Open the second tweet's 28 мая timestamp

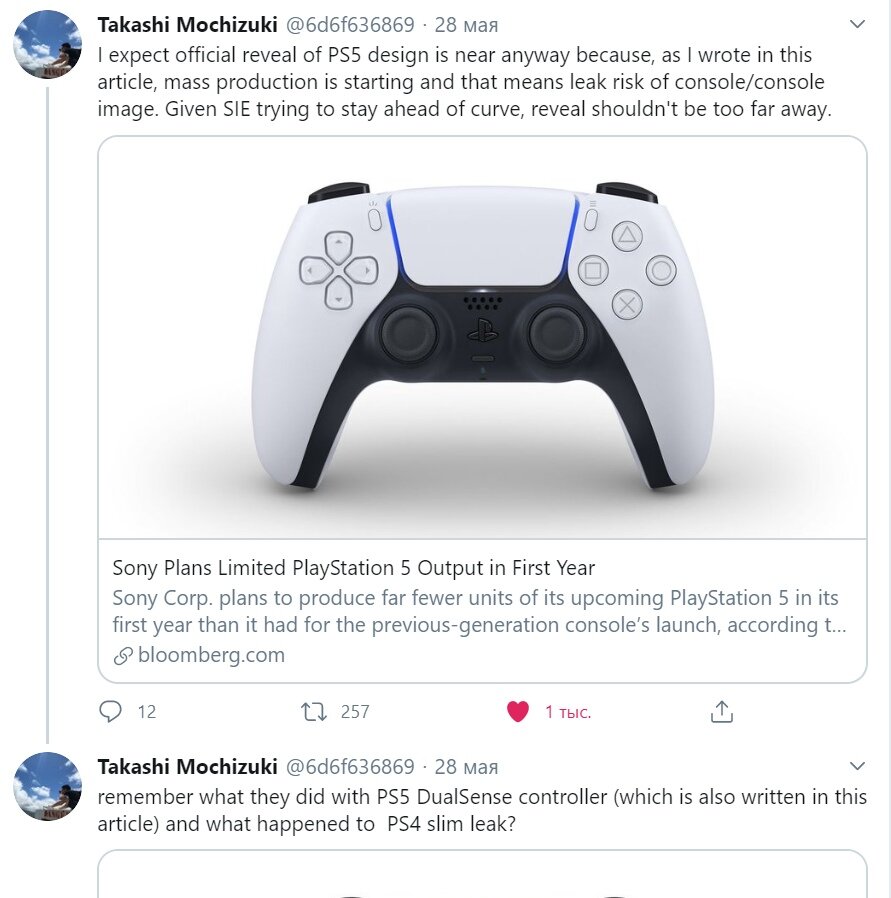pos(466,767)
